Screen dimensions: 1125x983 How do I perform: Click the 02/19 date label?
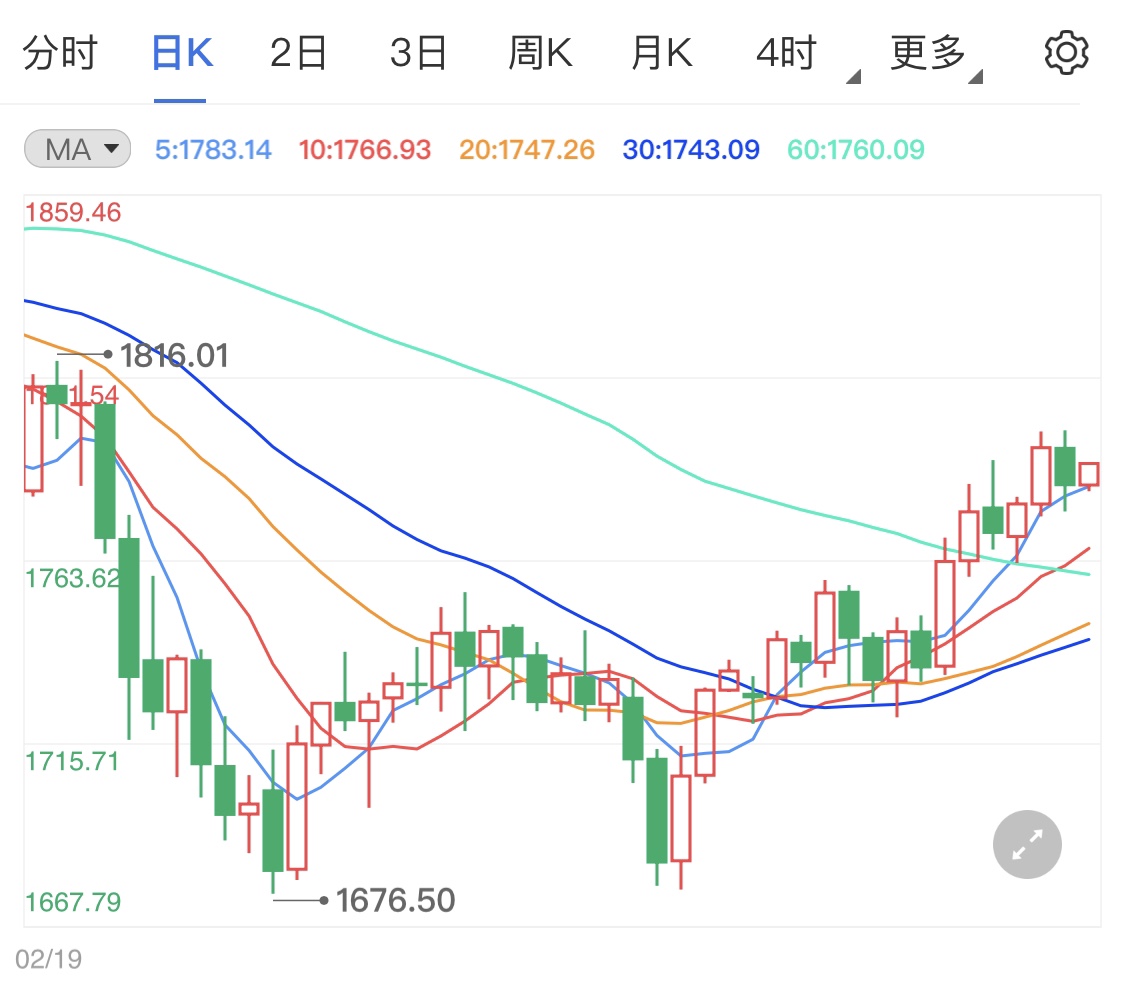click(48, 959)
